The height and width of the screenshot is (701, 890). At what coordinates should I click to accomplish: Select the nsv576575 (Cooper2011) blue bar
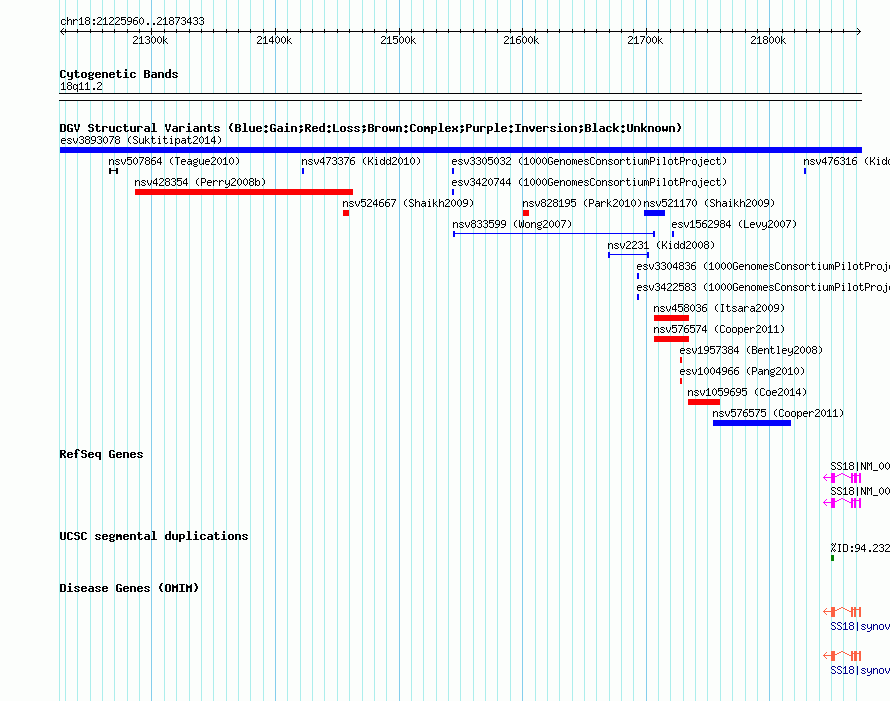pyautogui.click(x=752, y=423)
